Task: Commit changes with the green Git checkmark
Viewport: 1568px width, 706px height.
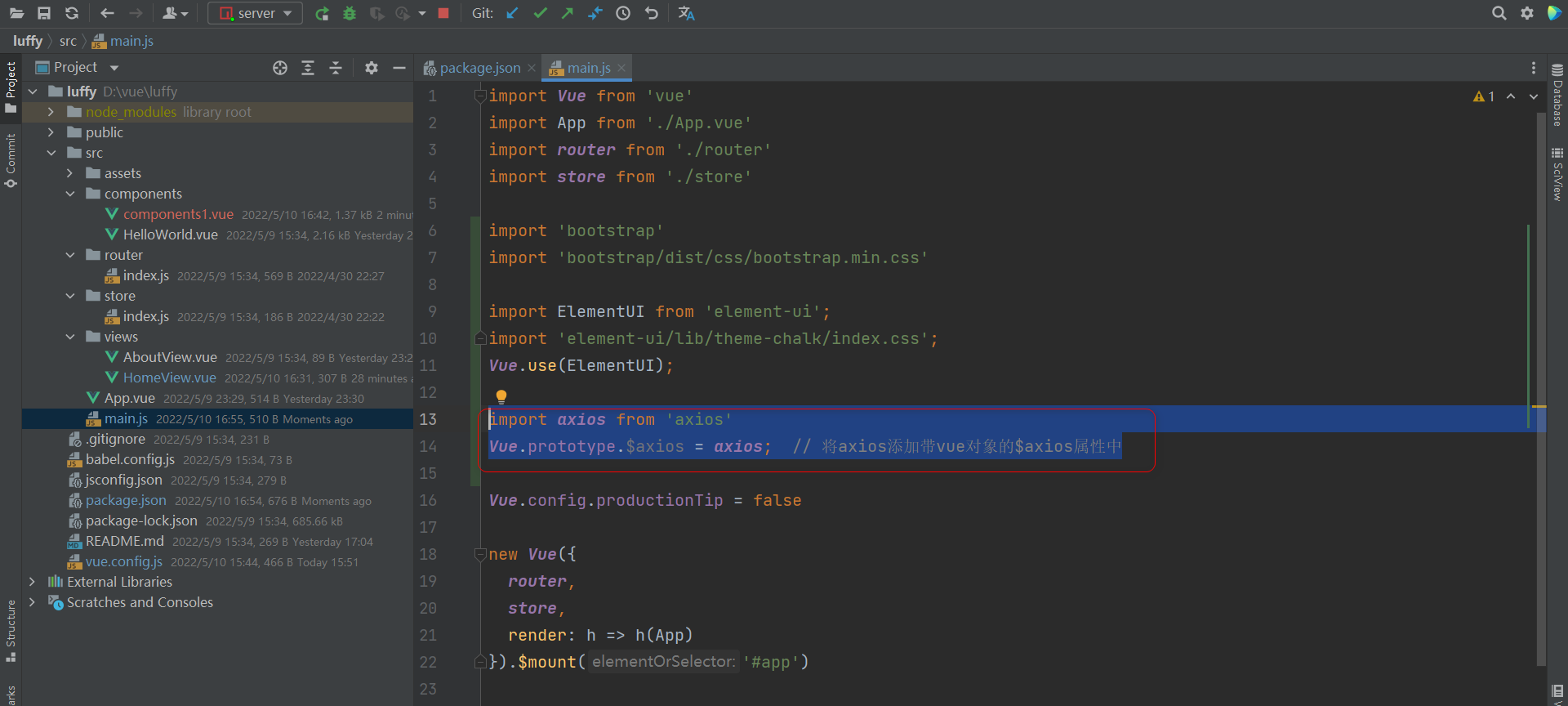Action: [x=540, y=13]
